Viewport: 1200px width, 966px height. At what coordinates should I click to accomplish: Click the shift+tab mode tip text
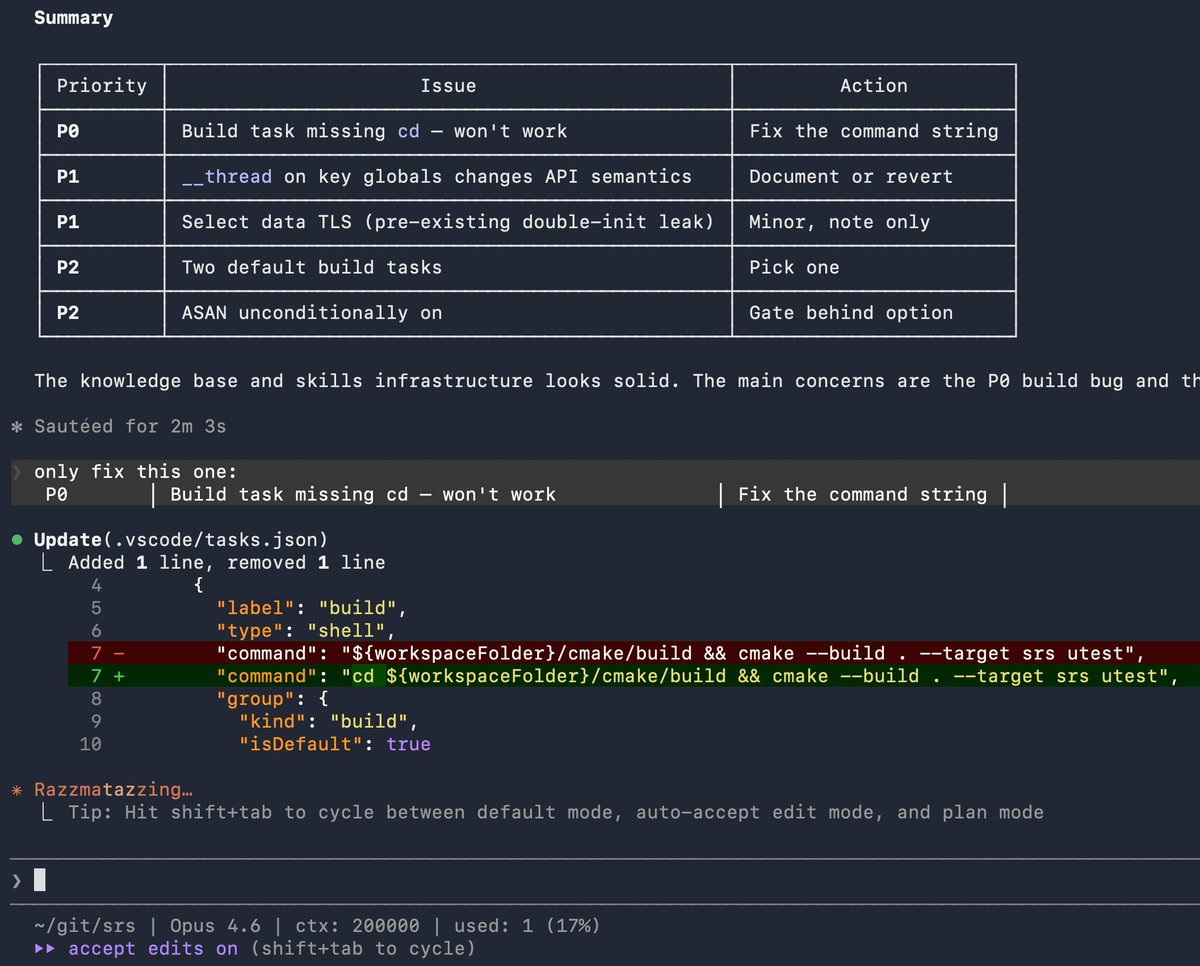(556, 812)
